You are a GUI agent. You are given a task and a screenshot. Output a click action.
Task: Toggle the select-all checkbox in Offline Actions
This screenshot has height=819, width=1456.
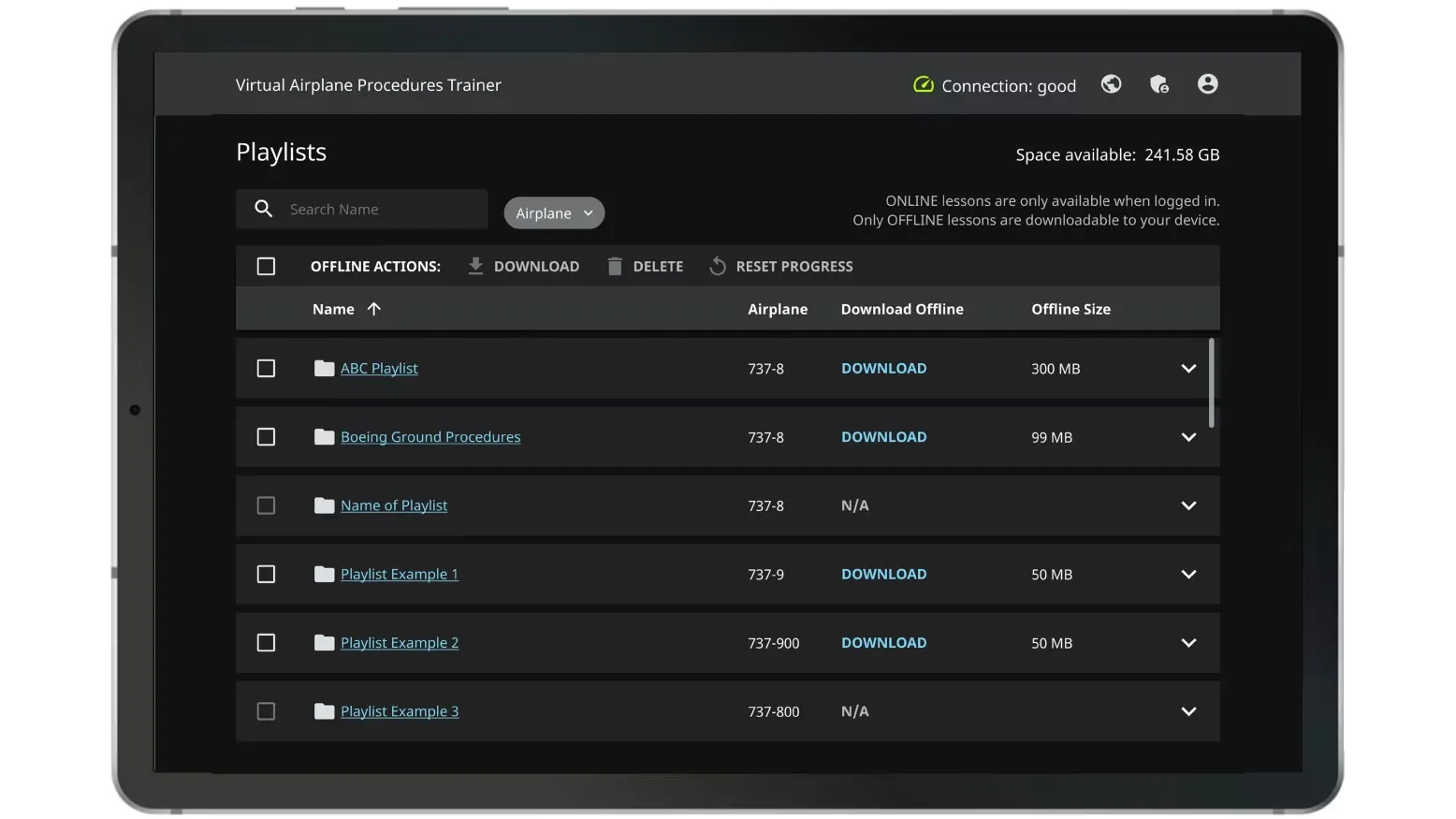[x=266, y=267]
